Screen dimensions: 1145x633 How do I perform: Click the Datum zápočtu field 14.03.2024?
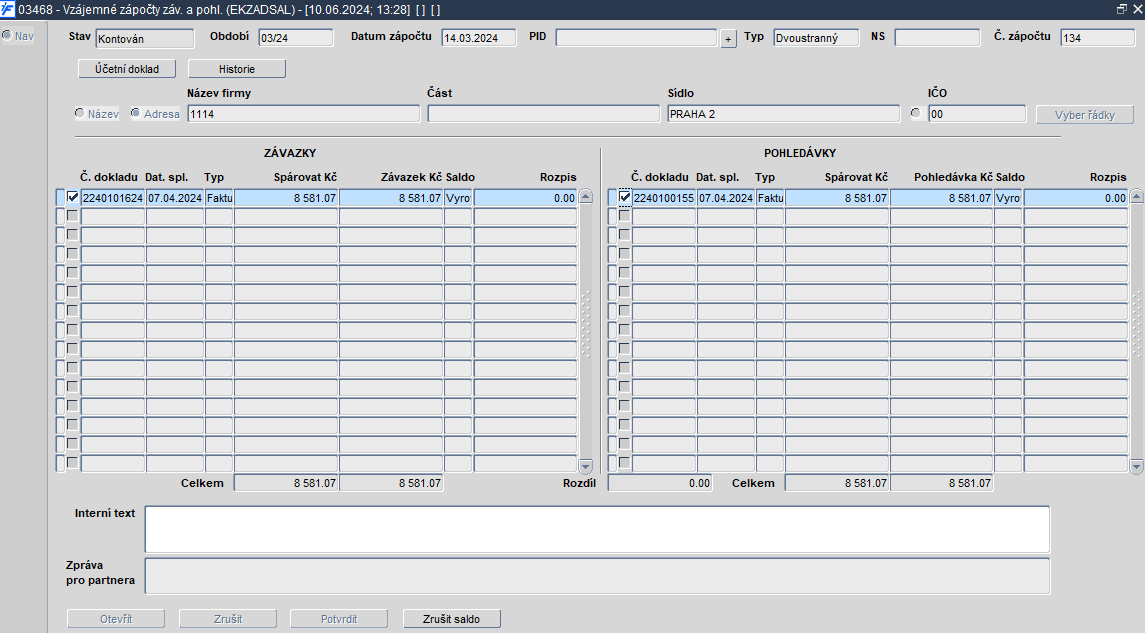478,38
